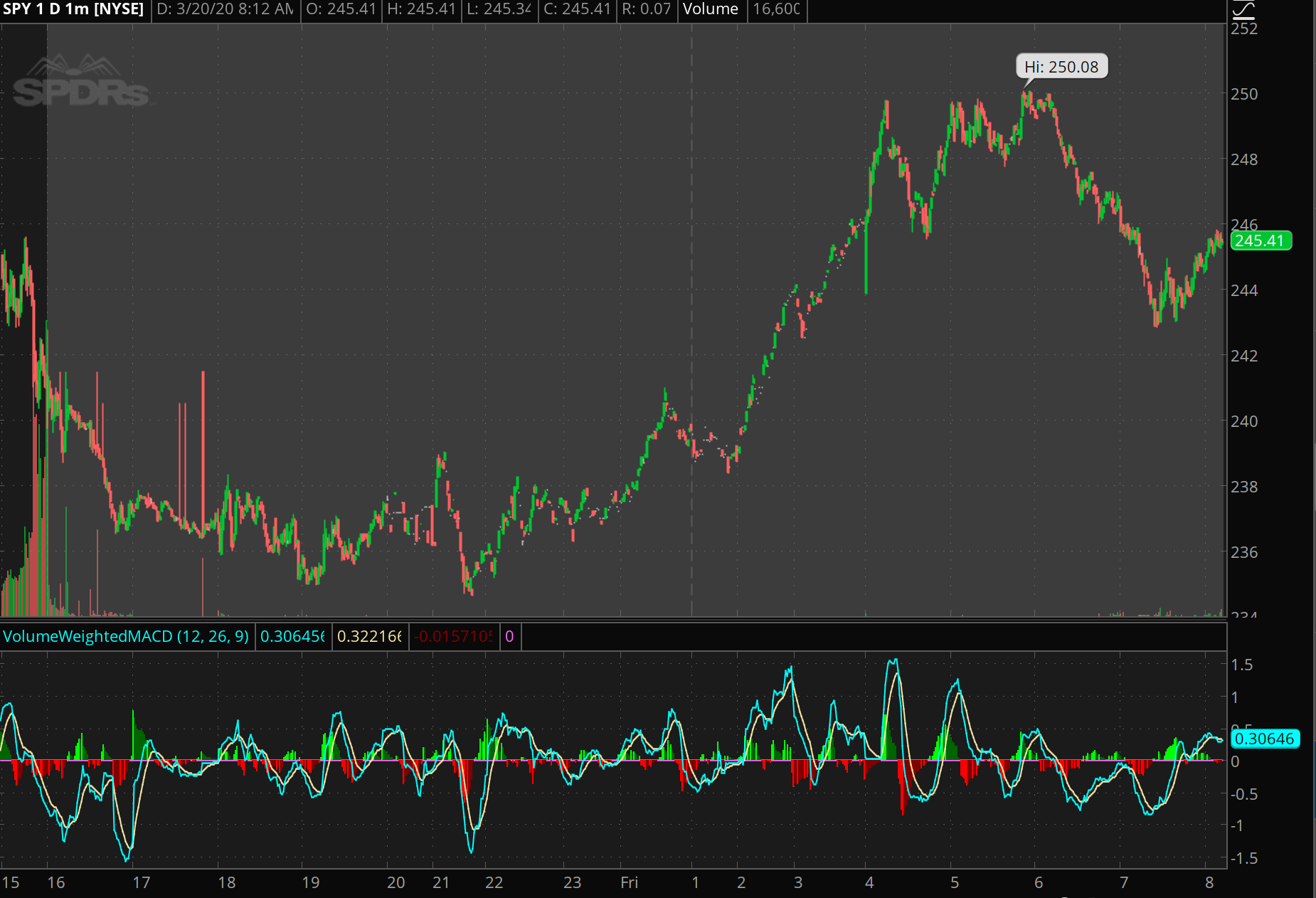Click the red MACD diff value -0.015710
The height and width of the screenshot is (898, 1316).
(453, 636)
